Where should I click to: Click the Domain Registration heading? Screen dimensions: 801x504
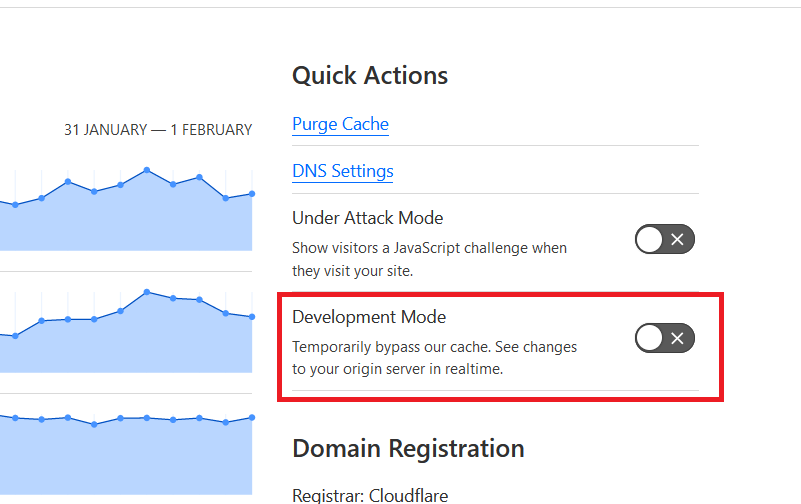[x=408, y=449]
